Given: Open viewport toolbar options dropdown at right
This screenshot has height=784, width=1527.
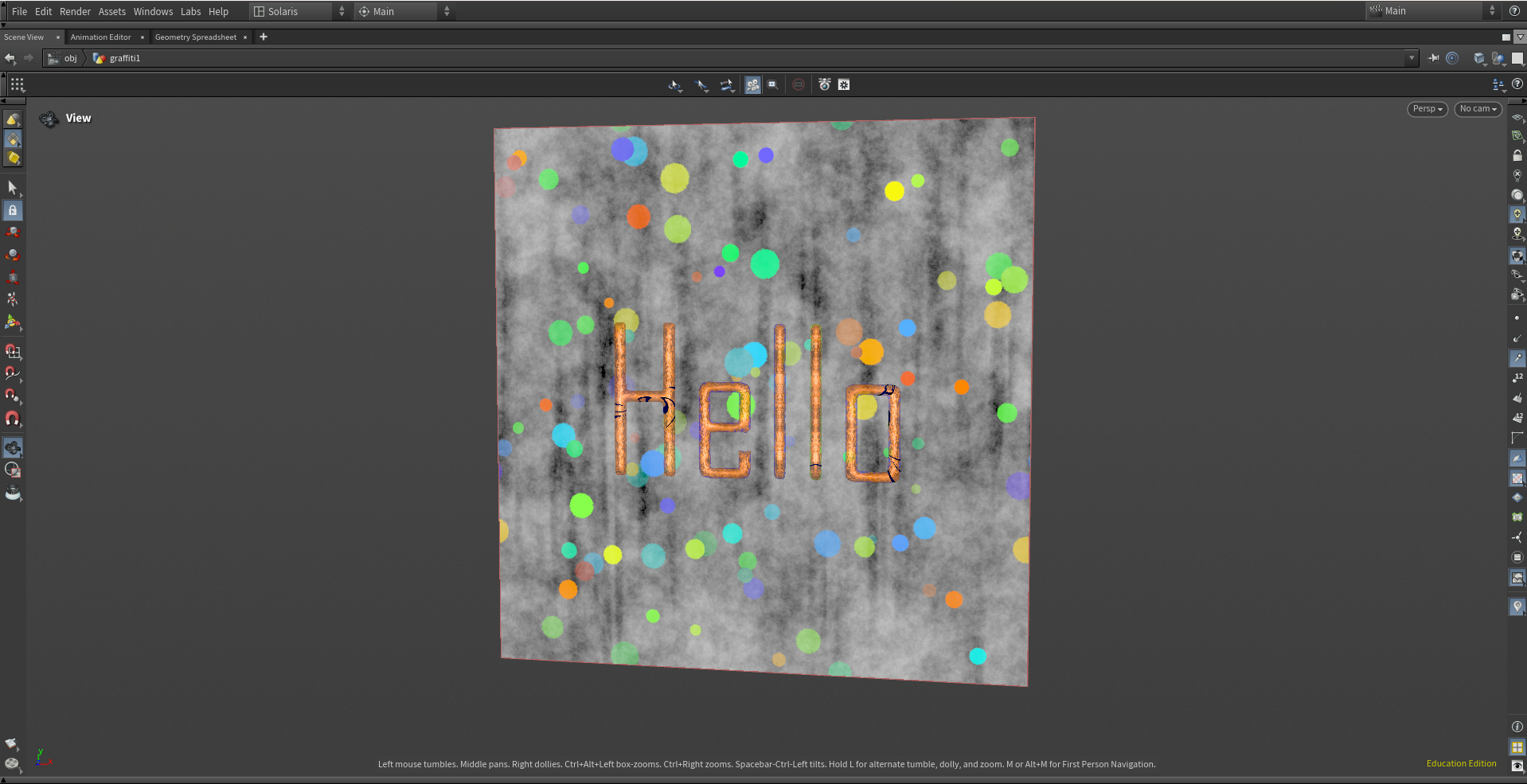Looking at the screenshot, I should click(1498, 84).
